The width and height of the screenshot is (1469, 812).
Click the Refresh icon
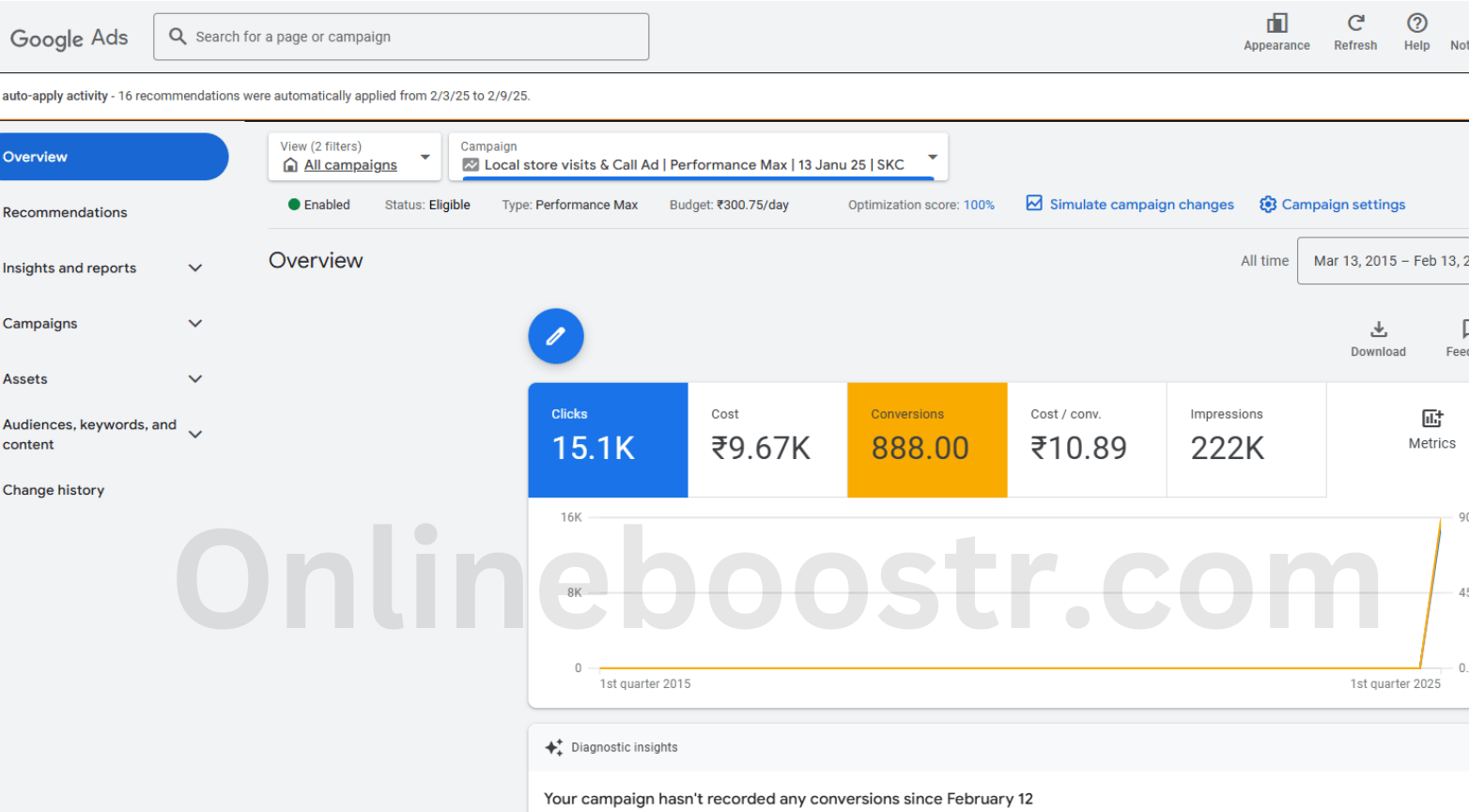(1355, 23)
